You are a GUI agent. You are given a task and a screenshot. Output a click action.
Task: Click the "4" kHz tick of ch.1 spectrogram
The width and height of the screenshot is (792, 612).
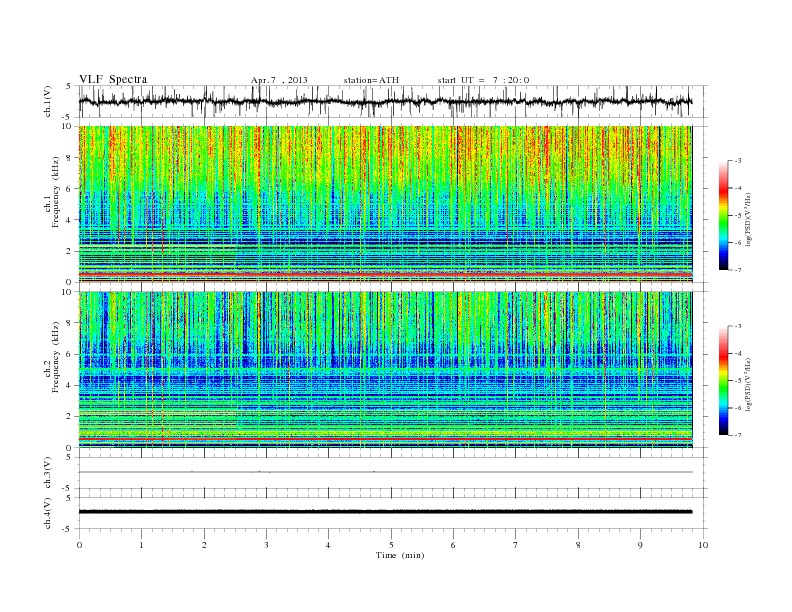[x=71, y=220]
